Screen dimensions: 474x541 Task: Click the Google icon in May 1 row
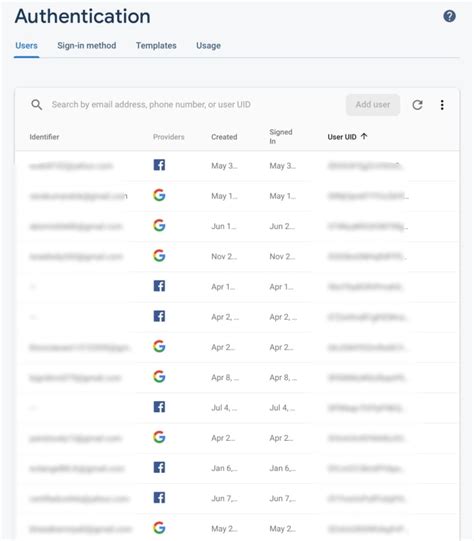click(159, 195)
